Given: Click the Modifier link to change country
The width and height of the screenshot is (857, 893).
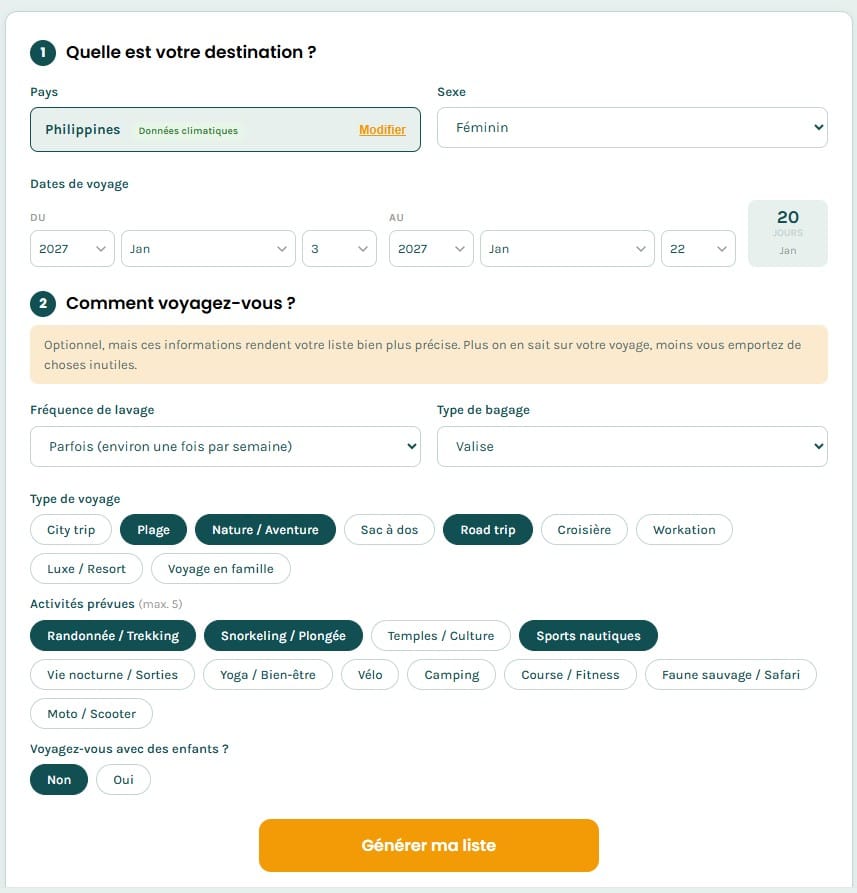Looking at the screenshot, I should click(382, 129).
